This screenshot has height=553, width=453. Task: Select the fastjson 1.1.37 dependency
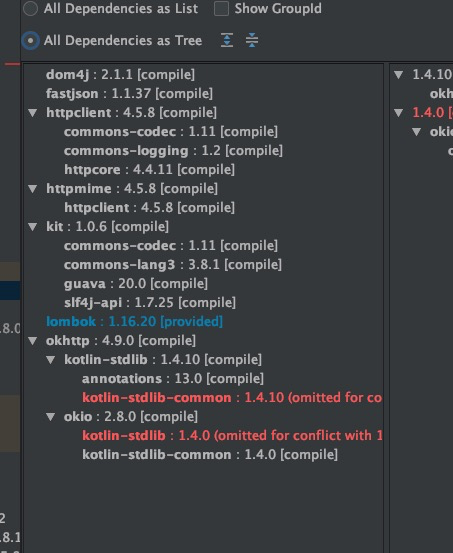tap(129, 93)
